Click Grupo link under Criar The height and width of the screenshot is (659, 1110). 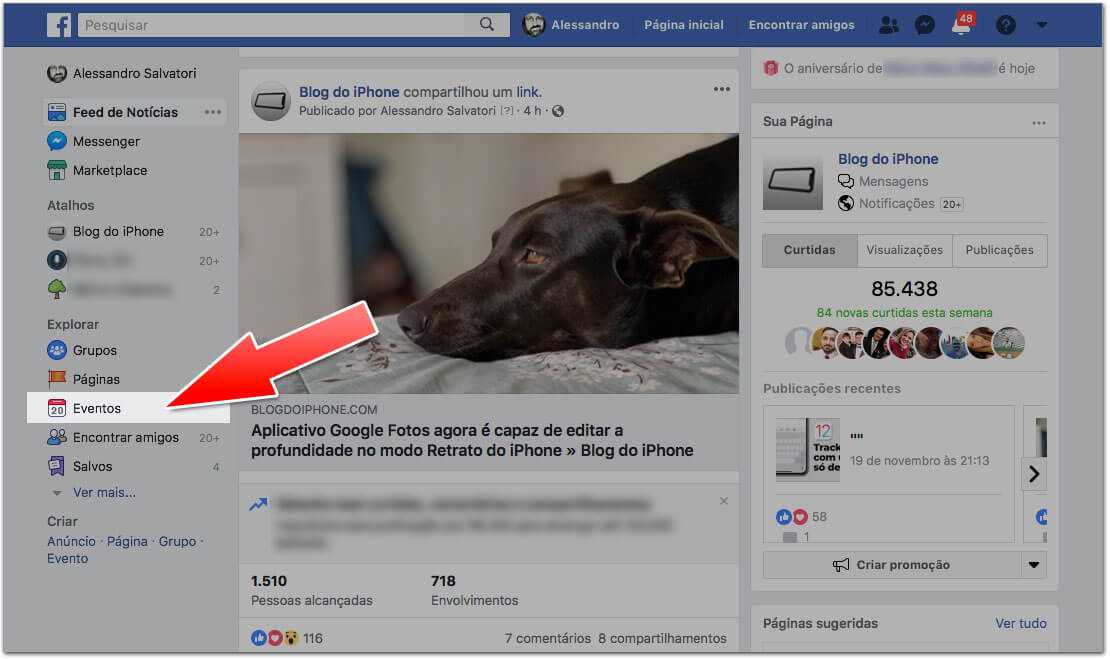[x=177, y=541]
